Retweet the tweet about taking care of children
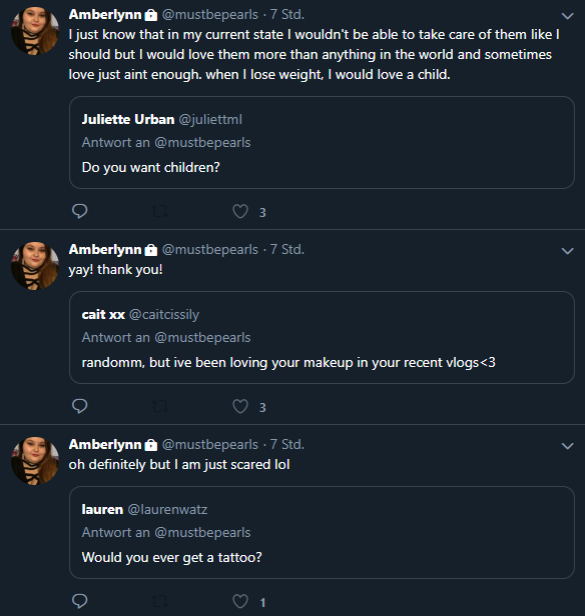The width and height of the screenshot is (585, 616). [x=160, y=211]
